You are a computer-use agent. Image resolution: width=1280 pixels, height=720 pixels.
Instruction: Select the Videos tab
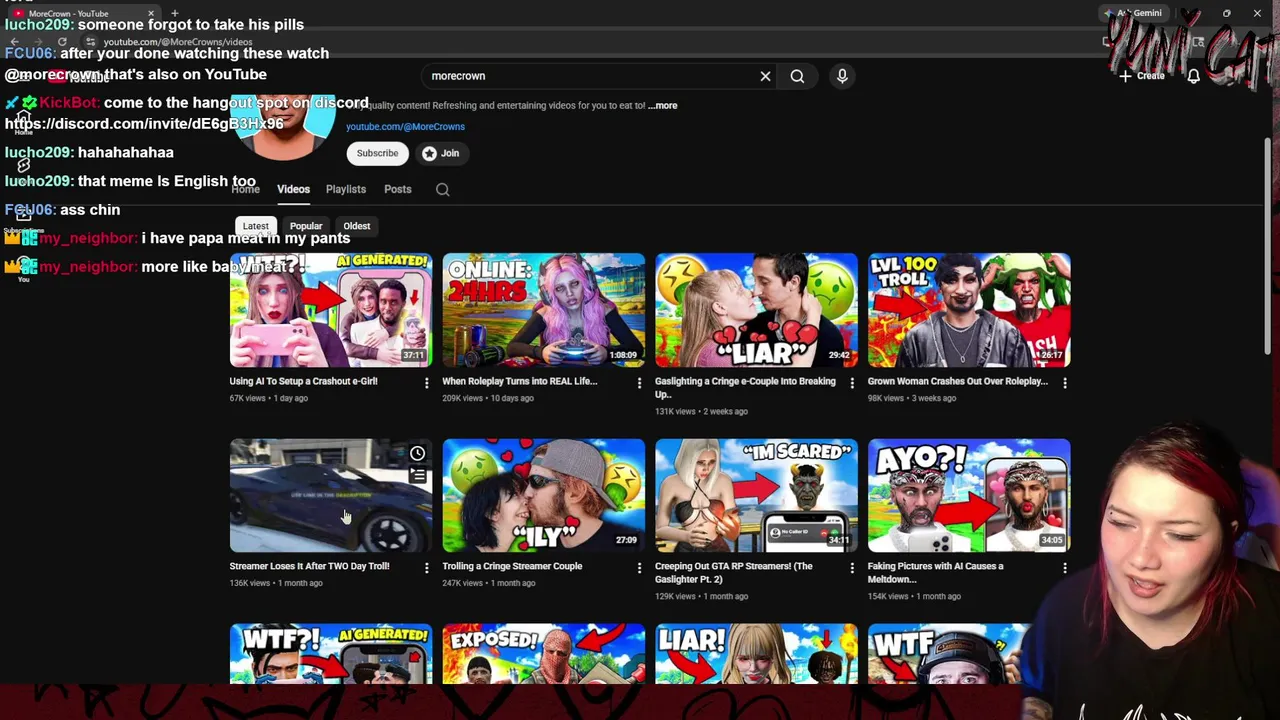293,189
